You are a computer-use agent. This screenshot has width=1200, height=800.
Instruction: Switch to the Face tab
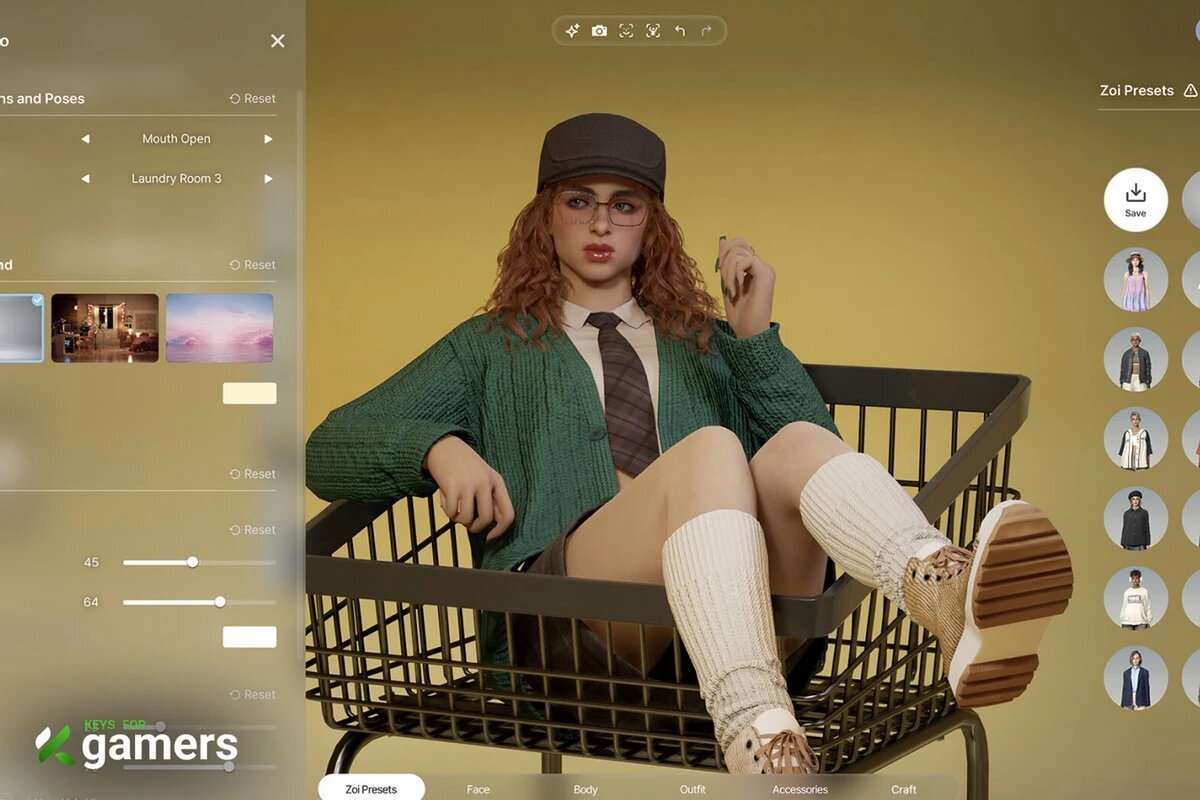(478, 789)
